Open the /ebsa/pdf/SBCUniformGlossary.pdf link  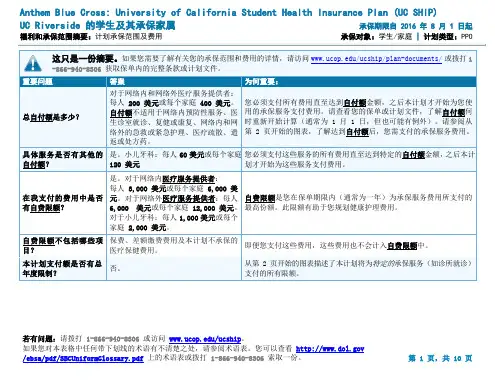(x=83, y=358)
